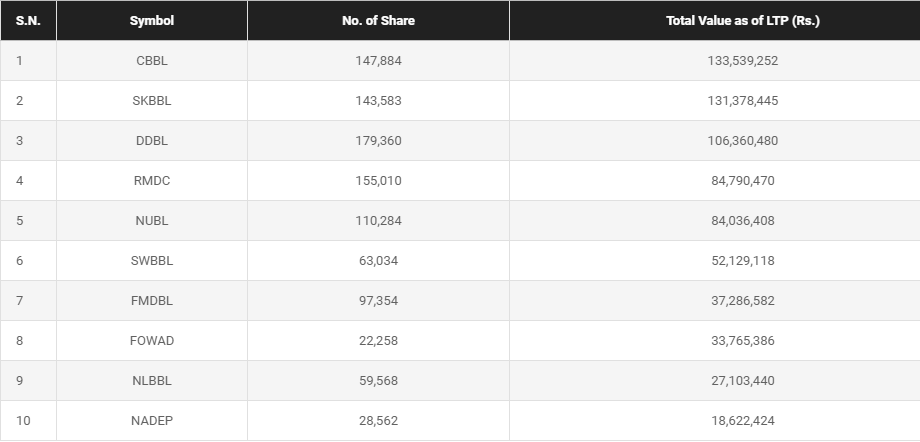Click the S.N. column header
This screenshot has height=442, width=920.
click(28, 21)
